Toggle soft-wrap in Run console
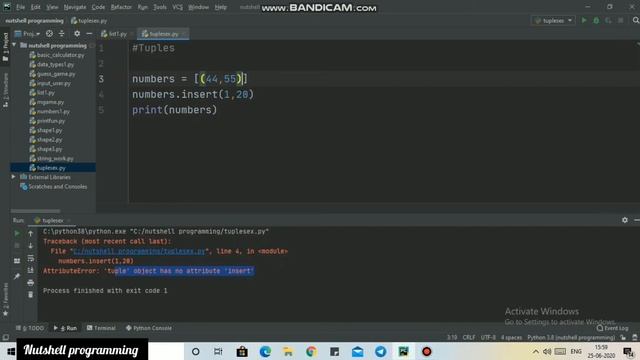Screen dimensions: 640x360 coord(31,258)
